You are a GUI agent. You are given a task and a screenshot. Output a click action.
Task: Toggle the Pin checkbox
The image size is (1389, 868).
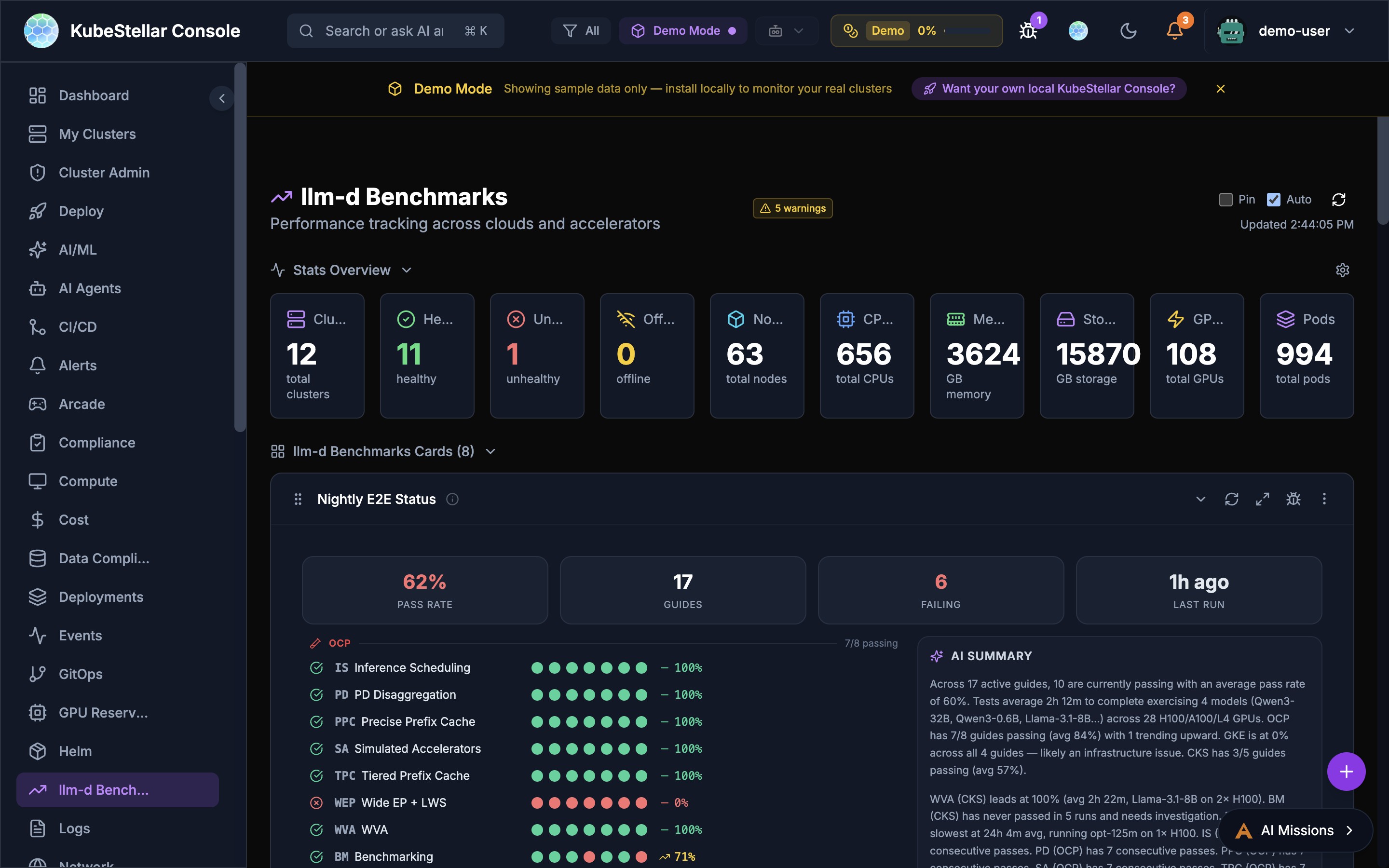[x=1226, y=199]
